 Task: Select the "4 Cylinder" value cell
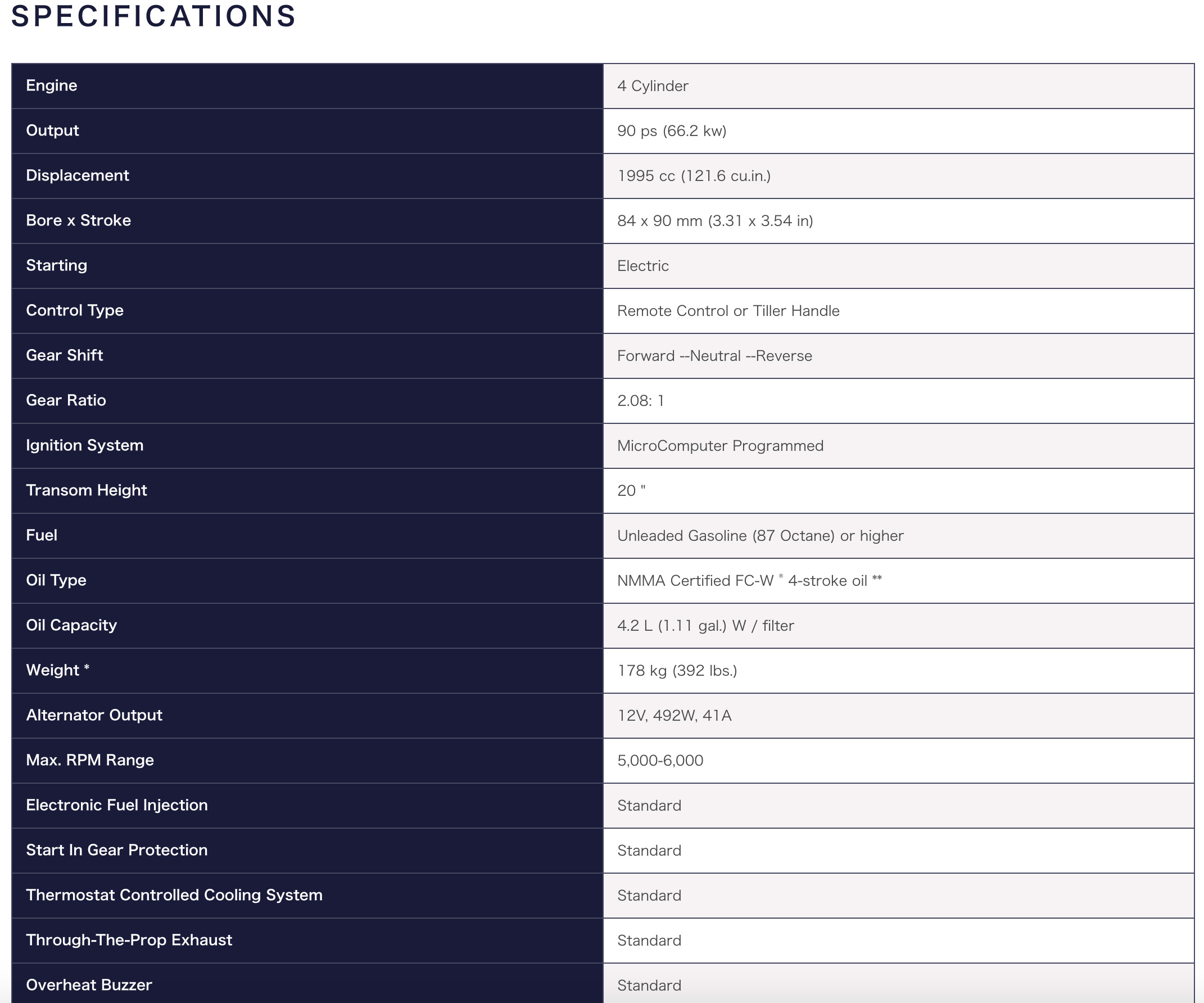click(x=653, y=86)
